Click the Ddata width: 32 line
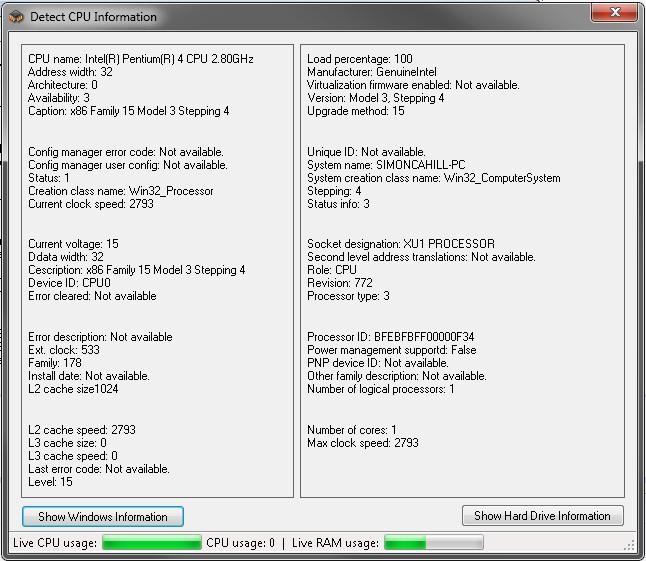Image resolution: width=646 pixels, height=561 pixels. (66, 257)
